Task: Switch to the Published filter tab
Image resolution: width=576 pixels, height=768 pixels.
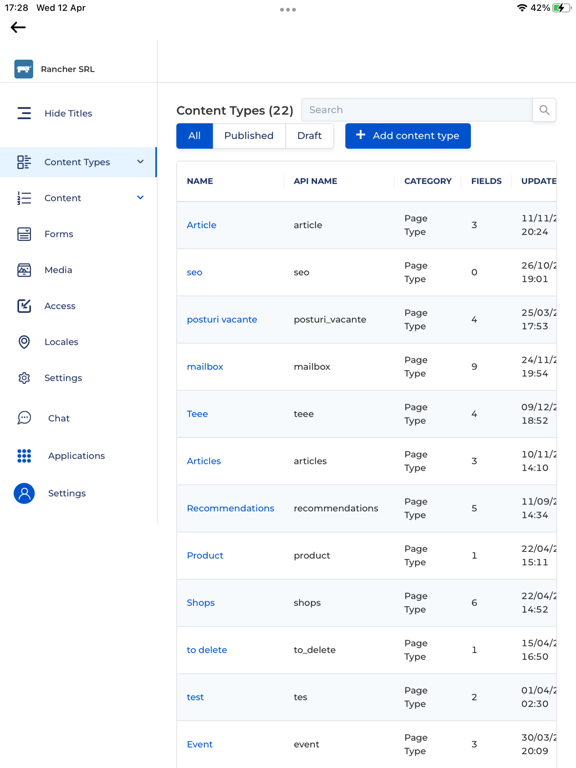Action: [x=249, y=136]
